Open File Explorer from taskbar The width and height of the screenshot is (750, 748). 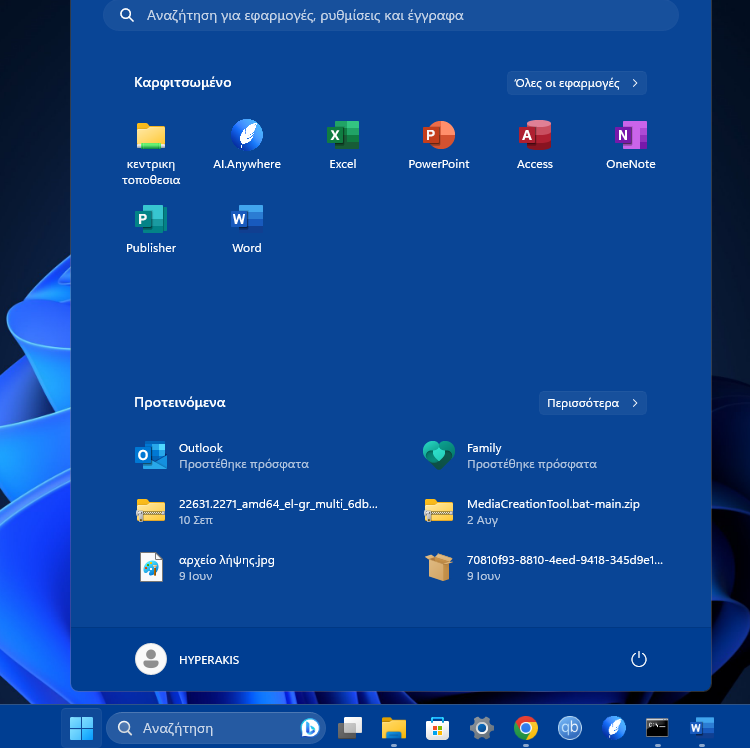tap(394, 728)
